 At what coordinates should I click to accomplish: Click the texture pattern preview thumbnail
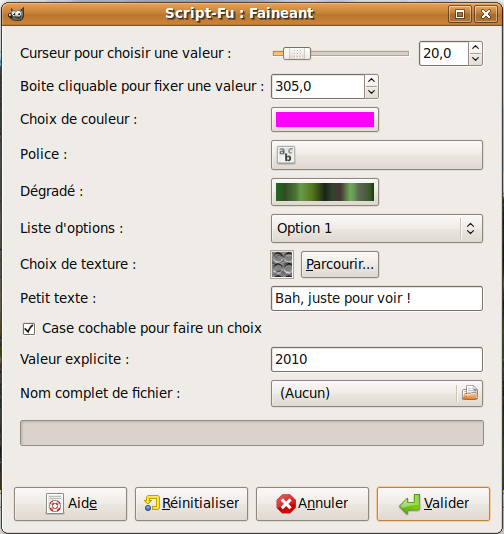[282, 265]
